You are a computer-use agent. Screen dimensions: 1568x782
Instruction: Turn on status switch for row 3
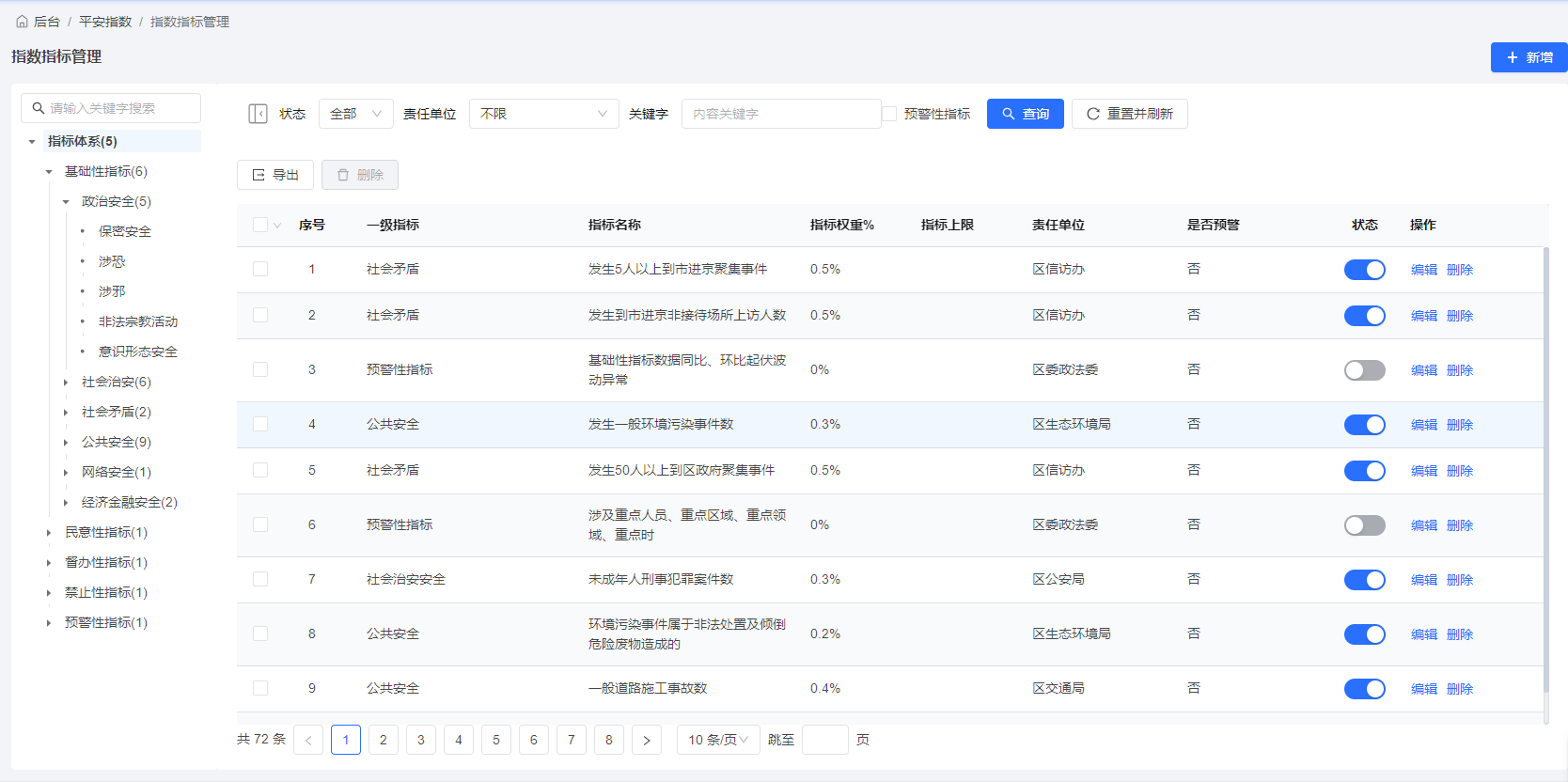pyautogui.click(x=1364, y=370)
